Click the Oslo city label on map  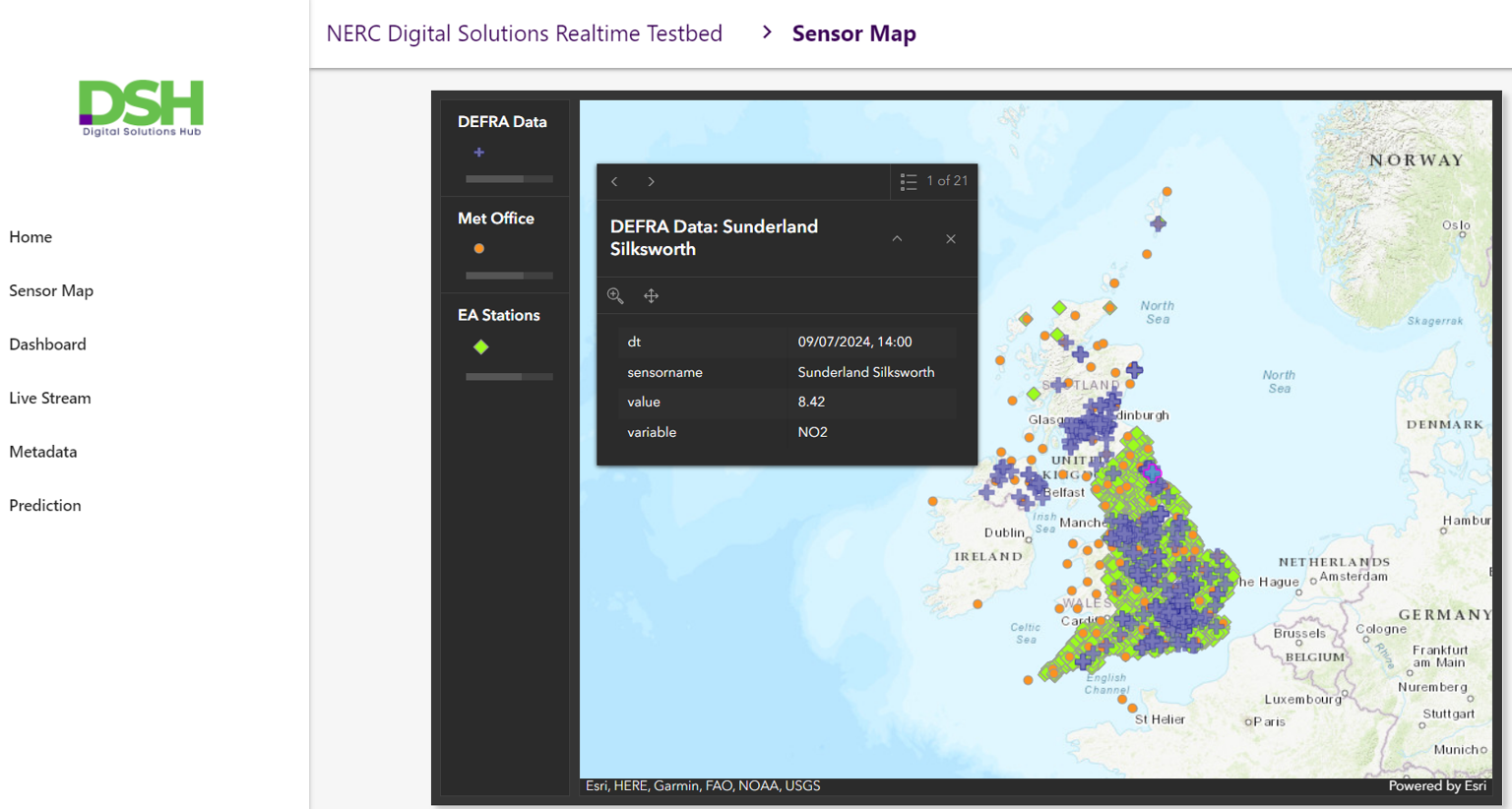[1455, 225]
